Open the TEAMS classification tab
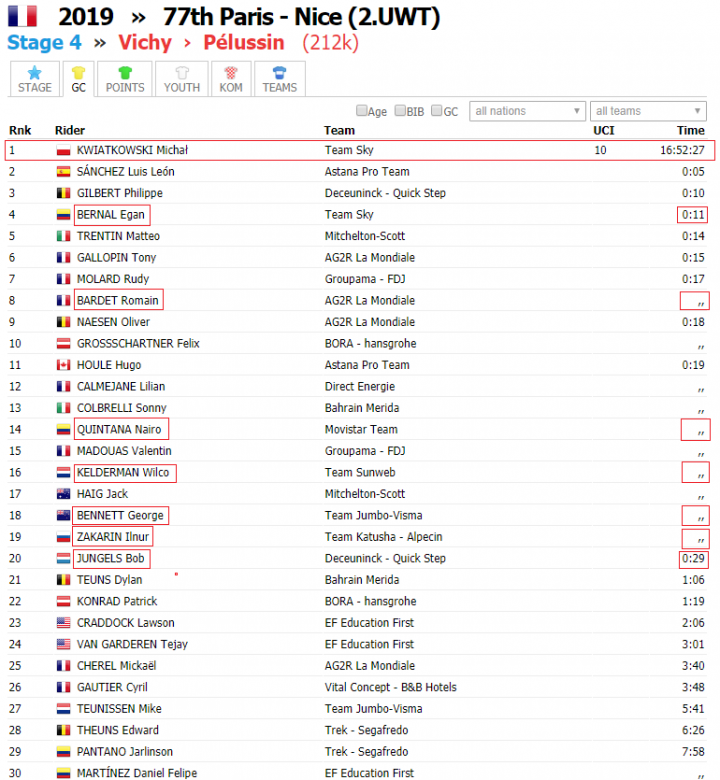Image resolution: width=720 pixels, height=780 pixels. click(280, 79)
